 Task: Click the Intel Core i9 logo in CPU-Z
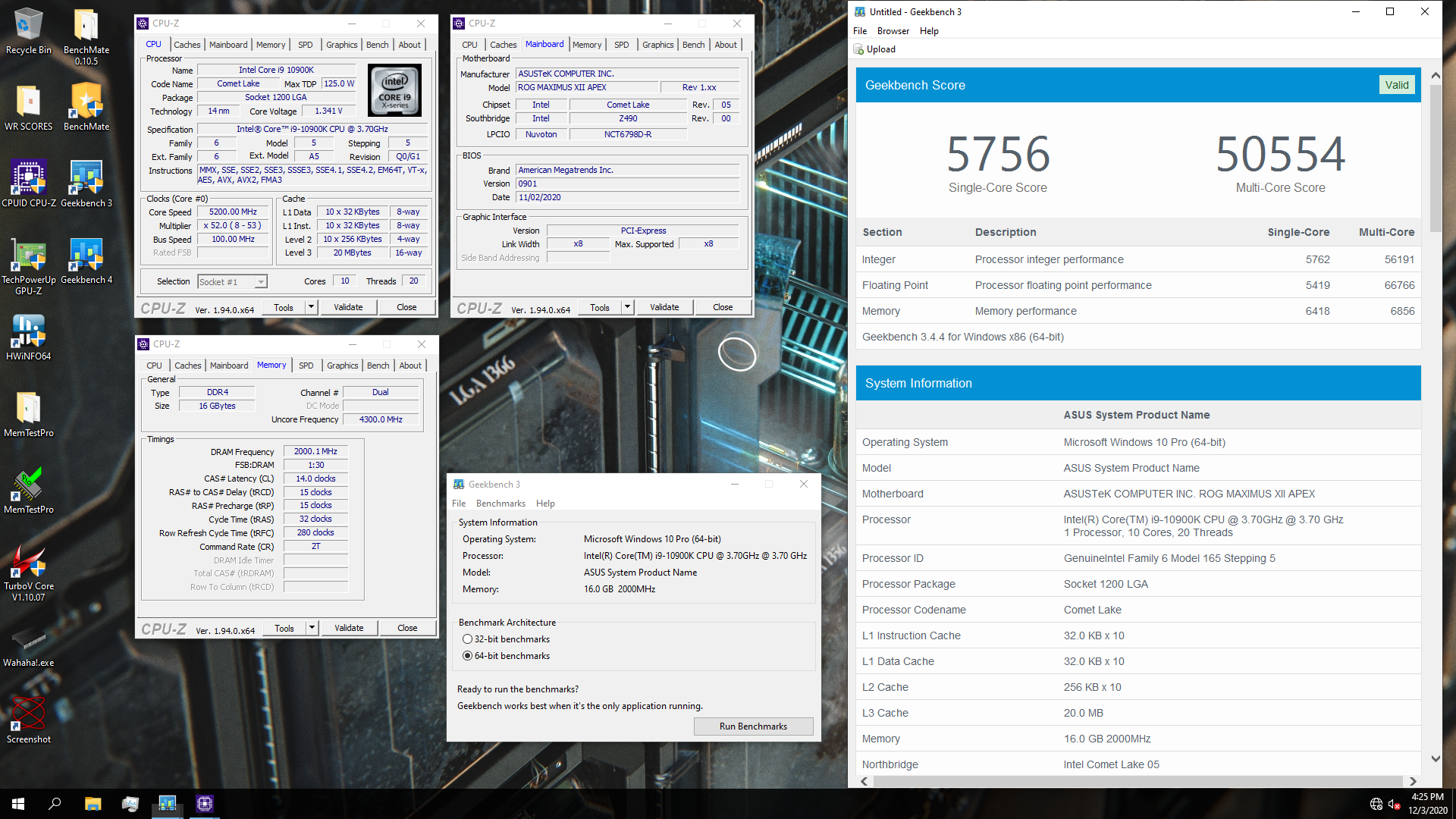pyautogui.click(x=394, y=90)
